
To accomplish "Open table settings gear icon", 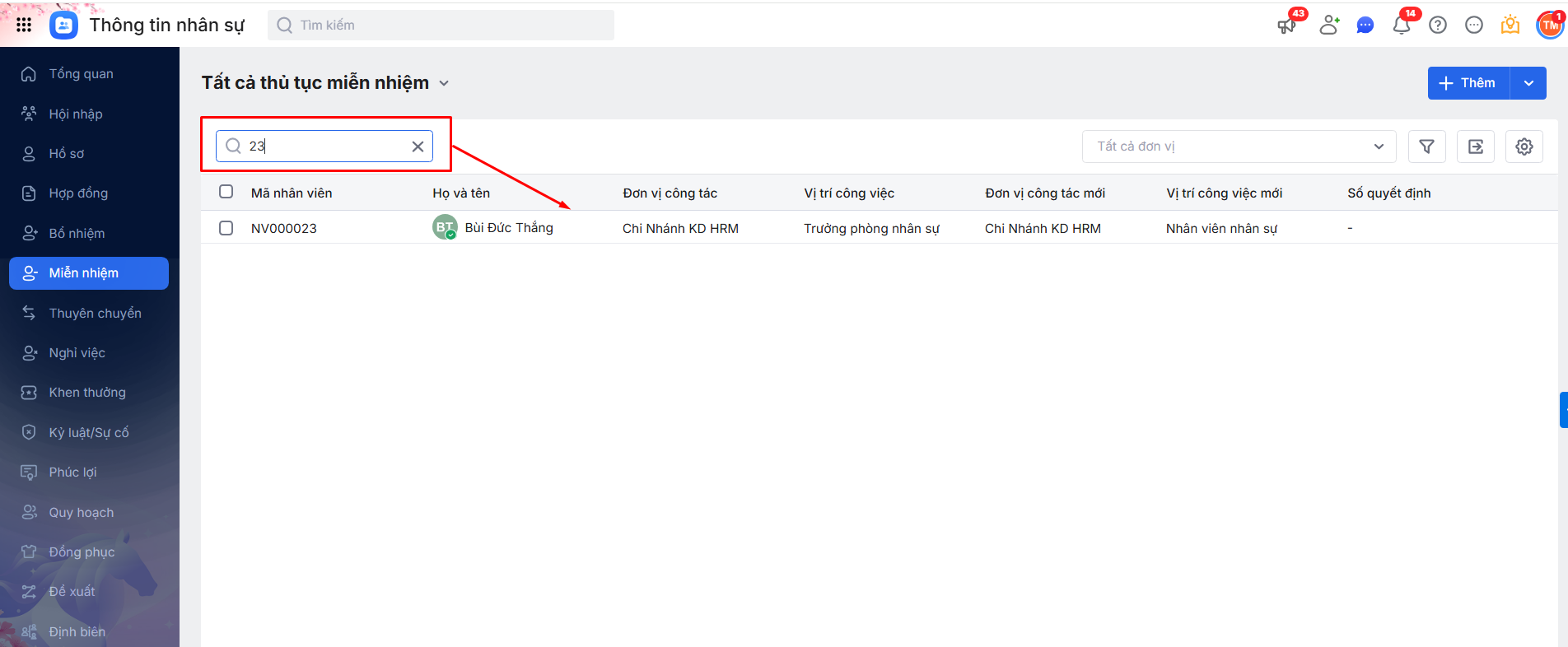I will (x=1524, y=147).
